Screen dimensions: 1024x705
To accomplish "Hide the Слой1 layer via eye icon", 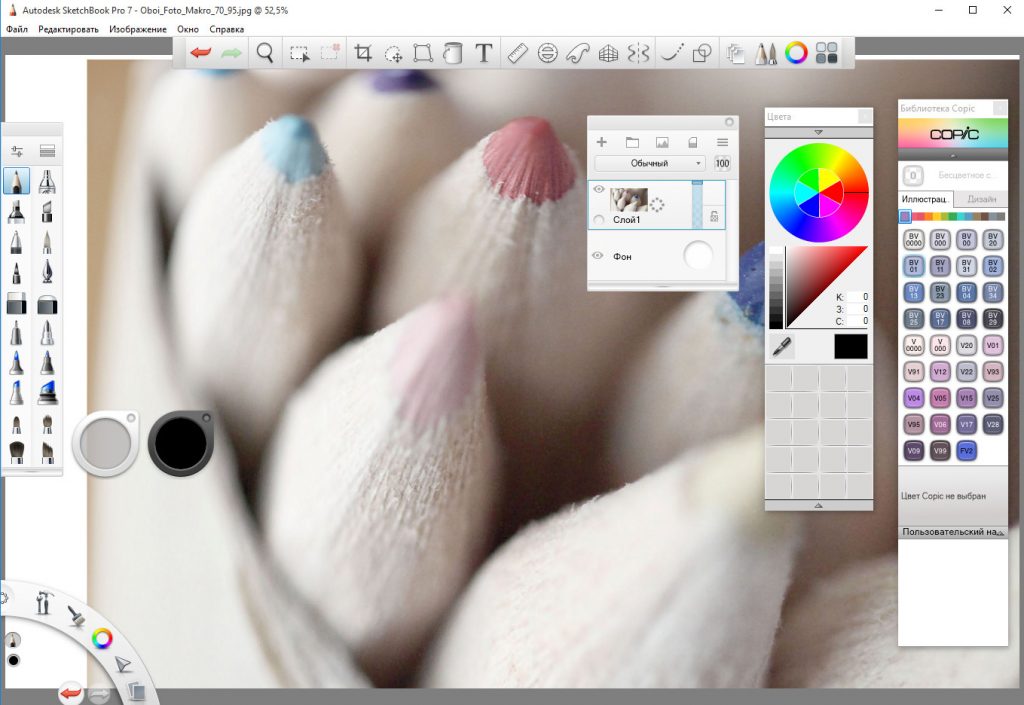I will coord(599,189).
